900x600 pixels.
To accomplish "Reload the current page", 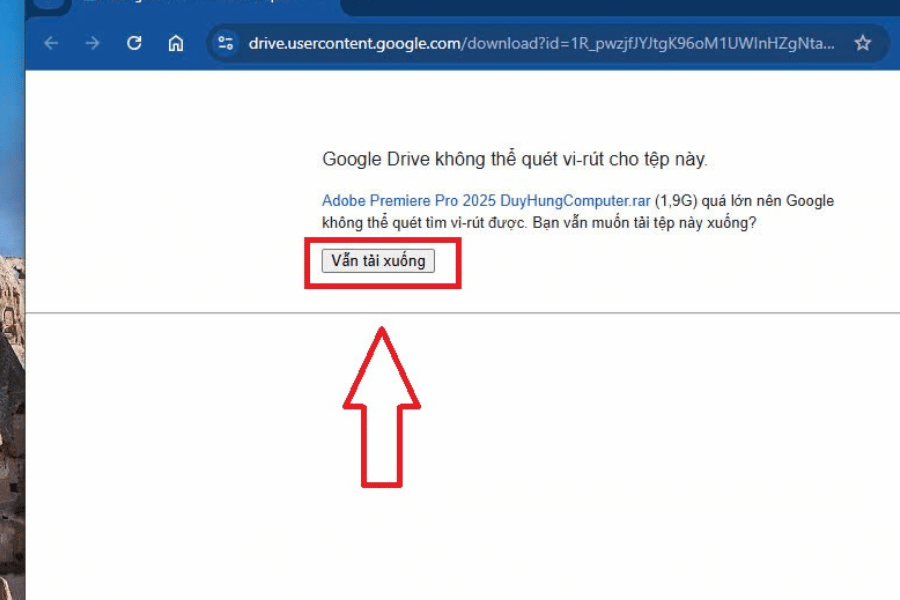I will (134, 43).
